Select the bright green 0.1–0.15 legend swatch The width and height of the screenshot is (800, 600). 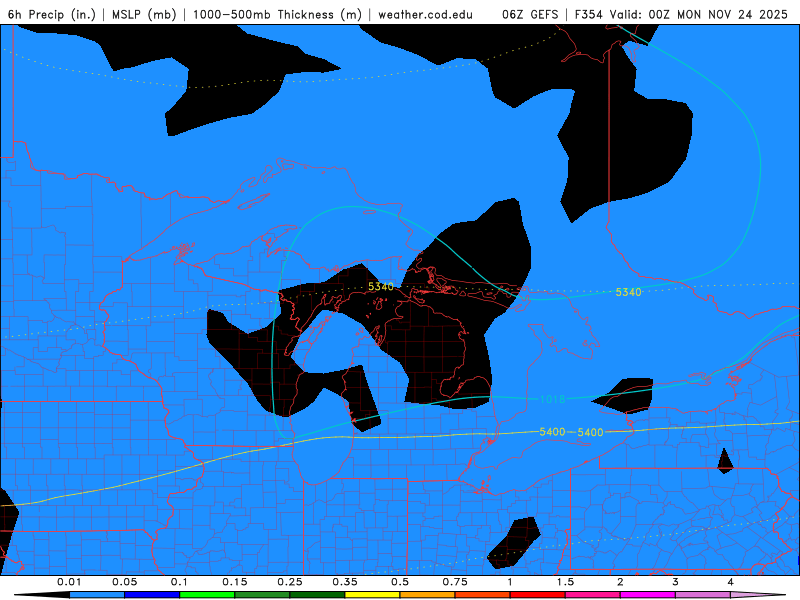(207, 595)
